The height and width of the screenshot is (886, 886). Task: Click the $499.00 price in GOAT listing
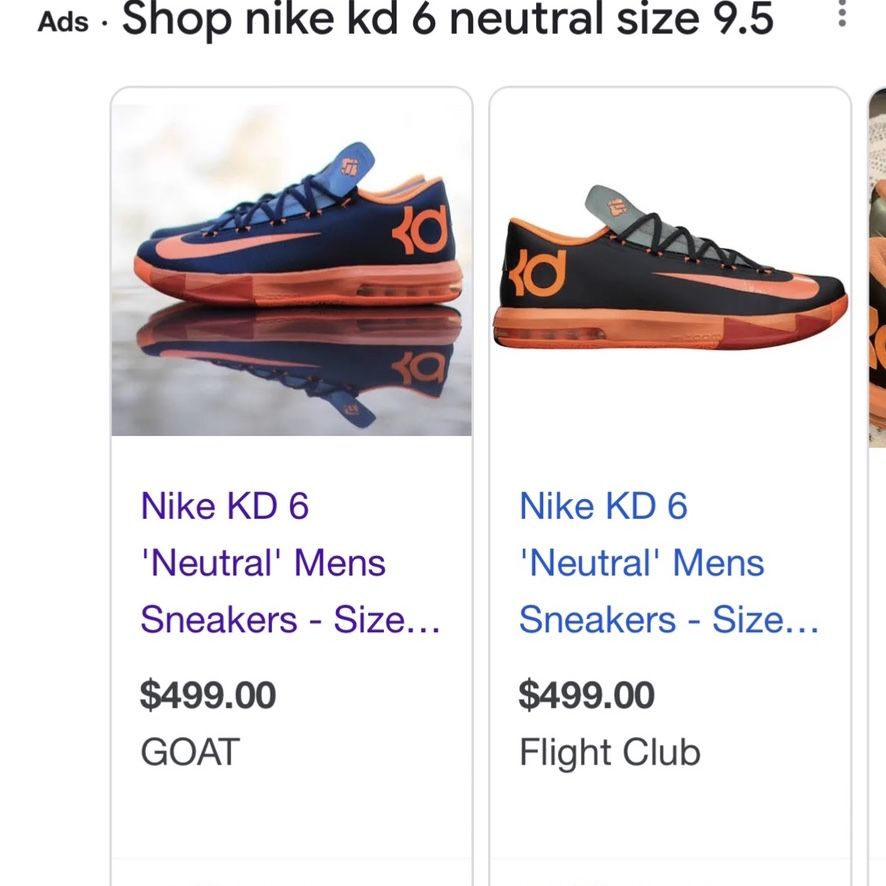[208, 695]
